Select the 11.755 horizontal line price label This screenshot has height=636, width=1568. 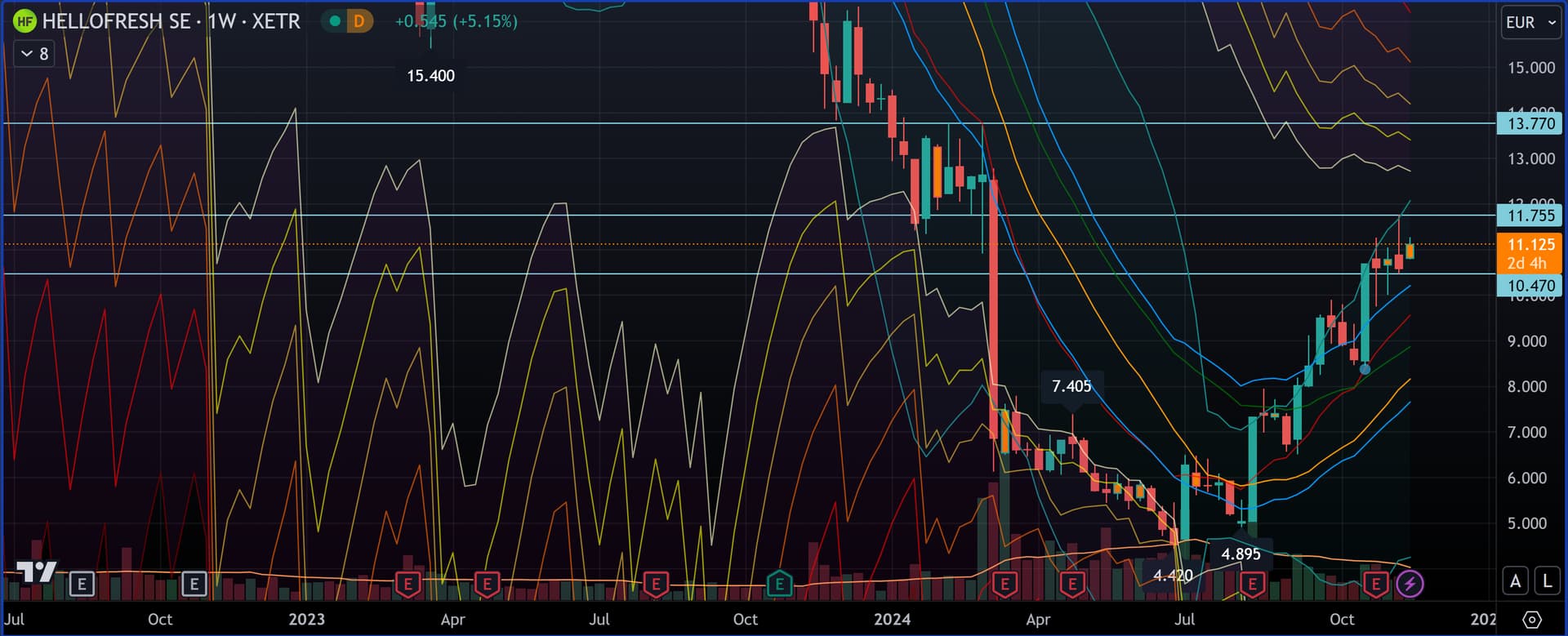1529,216
